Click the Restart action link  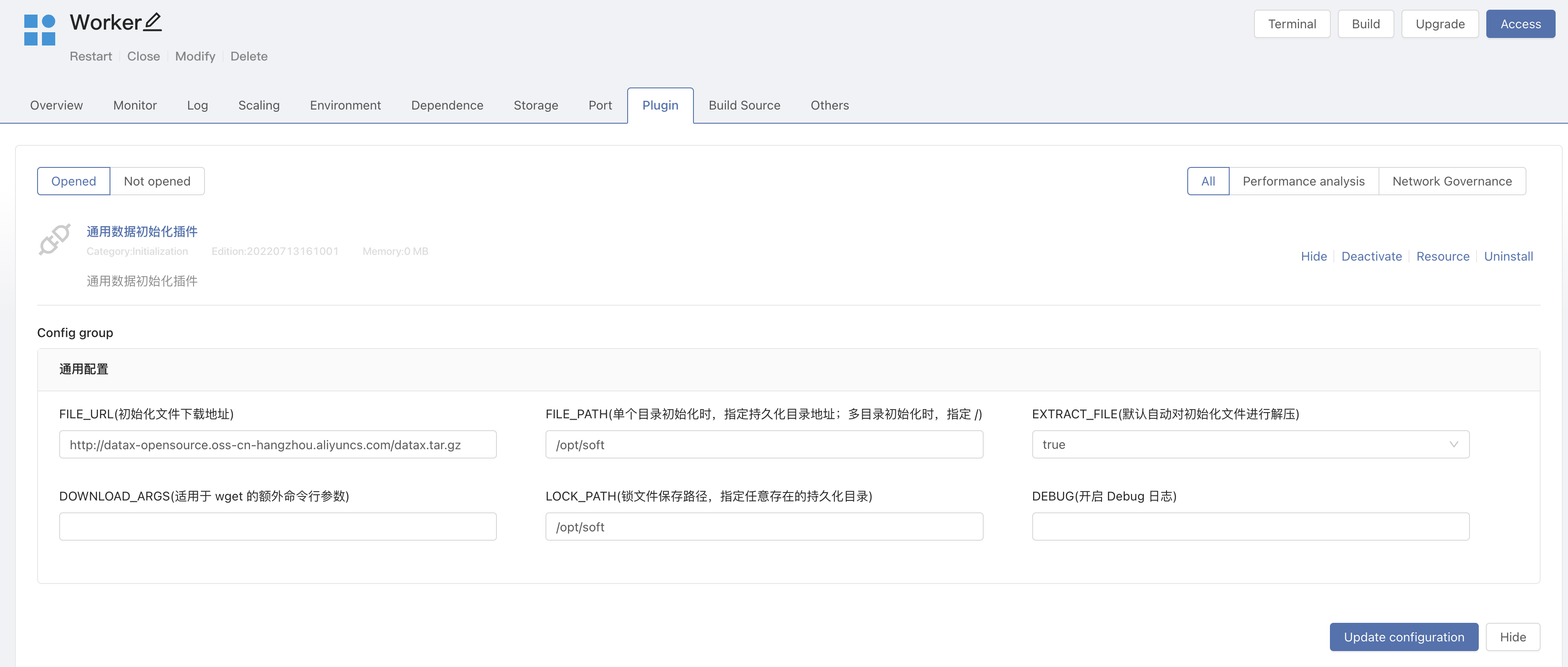click(x=91, y=57)
